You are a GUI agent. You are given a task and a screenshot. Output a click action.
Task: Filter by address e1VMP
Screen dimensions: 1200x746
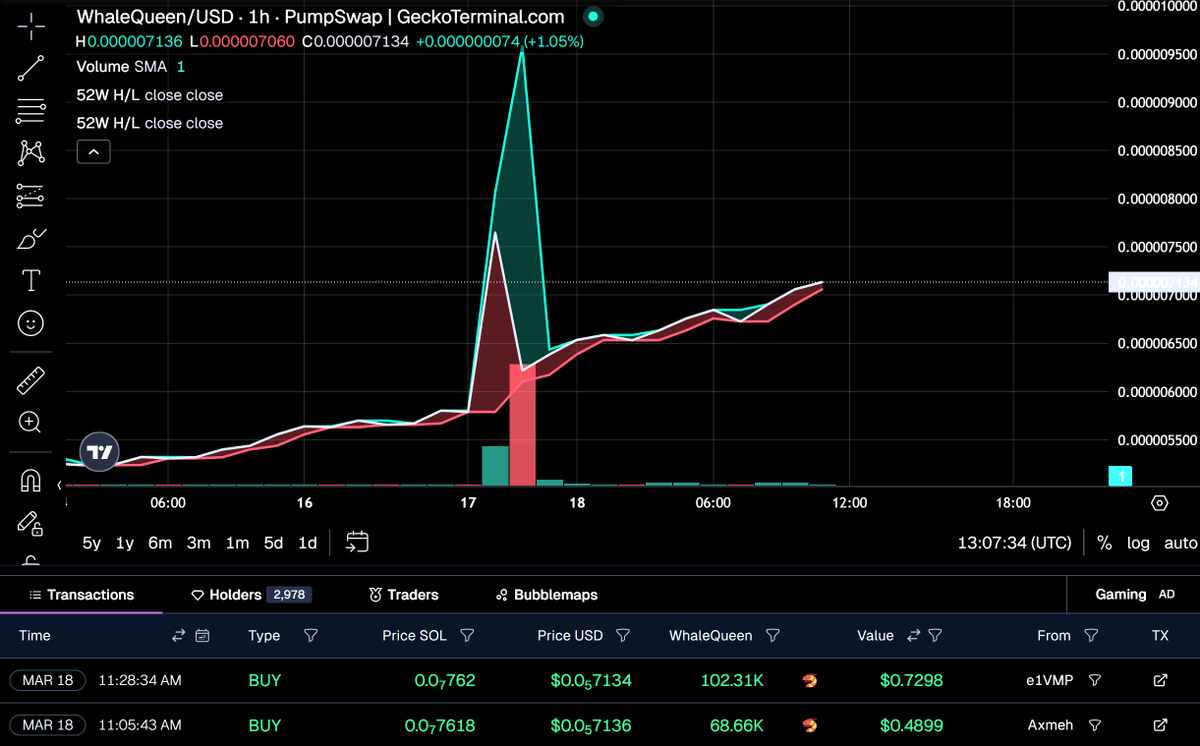[x=1094, y=680]
